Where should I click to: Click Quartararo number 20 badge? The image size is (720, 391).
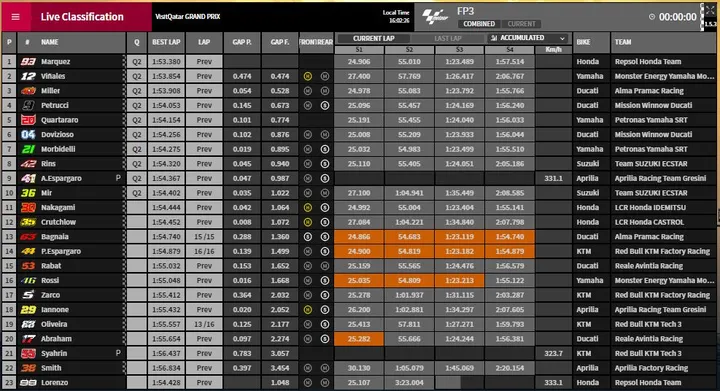tap(28, 120)
